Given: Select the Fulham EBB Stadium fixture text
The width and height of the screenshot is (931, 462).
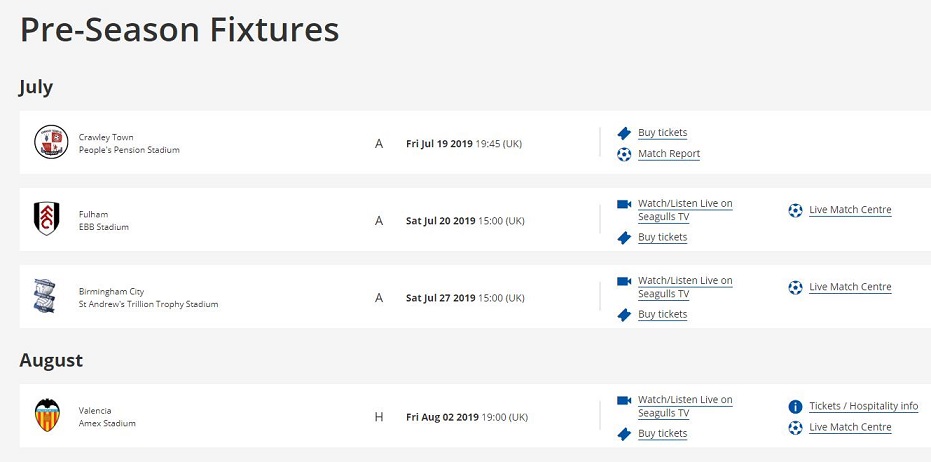Looking at the screenshot, I should pos(104,220).
